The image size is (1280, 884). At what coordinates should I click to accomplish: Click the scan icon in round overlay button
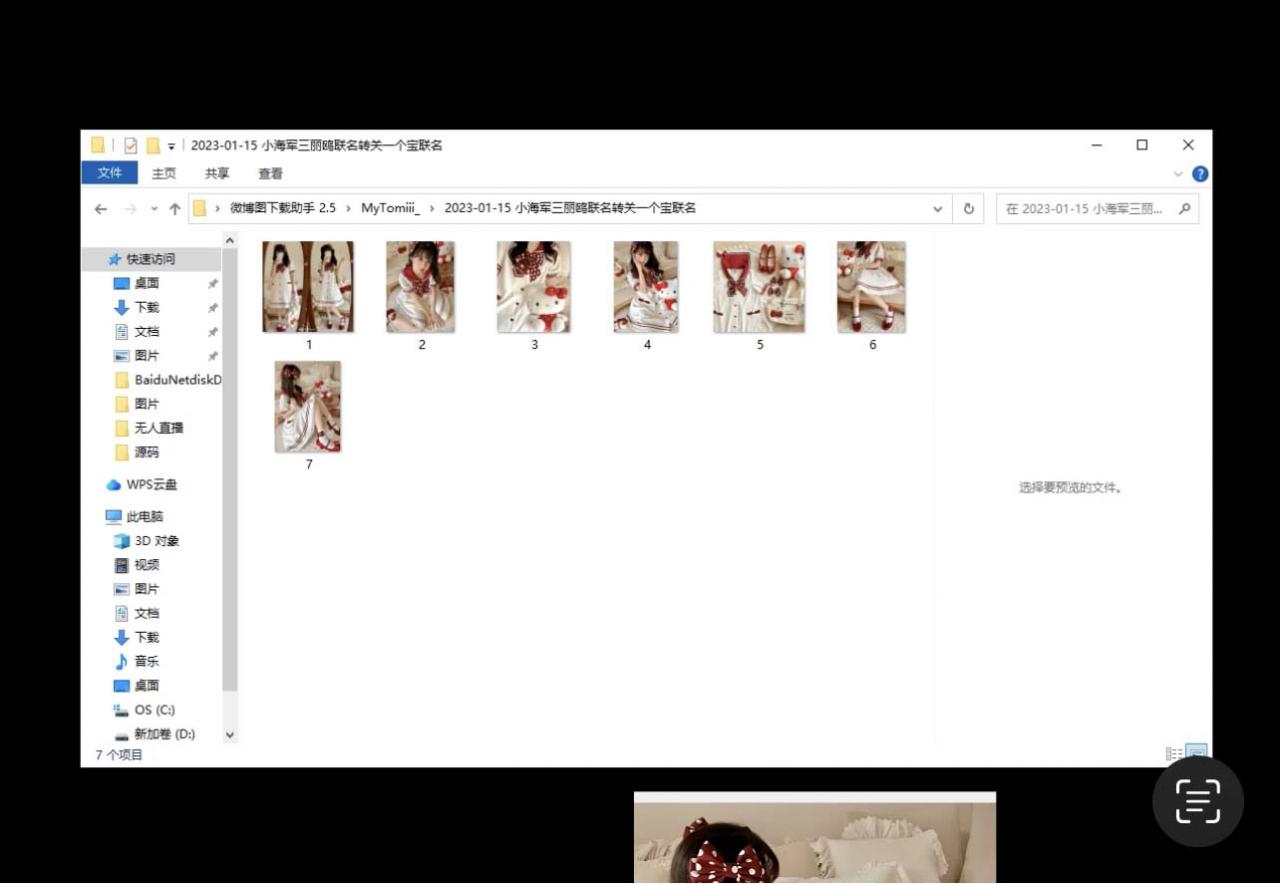pos(1197,801)
